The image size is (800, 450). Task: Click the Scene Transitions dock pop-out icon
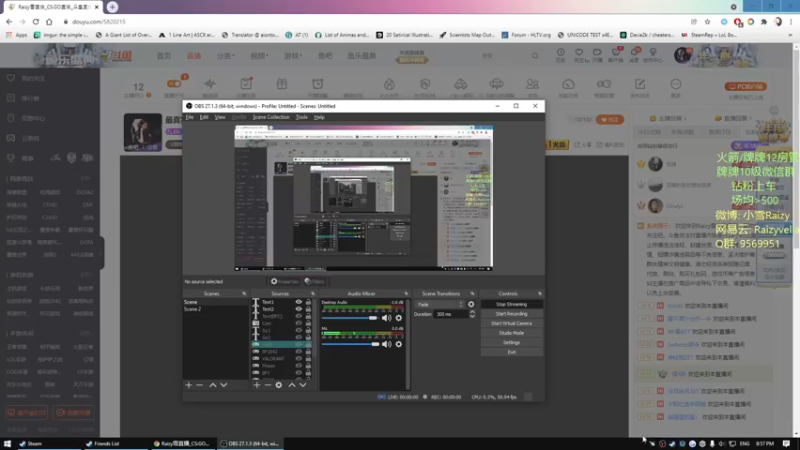point(472,294)
